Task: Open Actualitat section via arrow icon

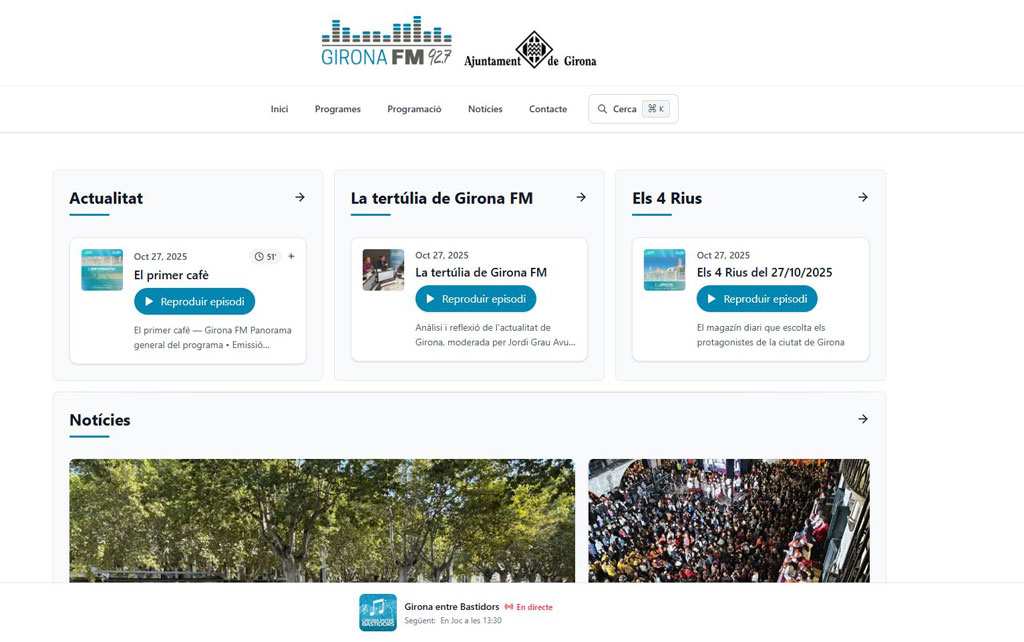Action: click(x=300, y=198)
